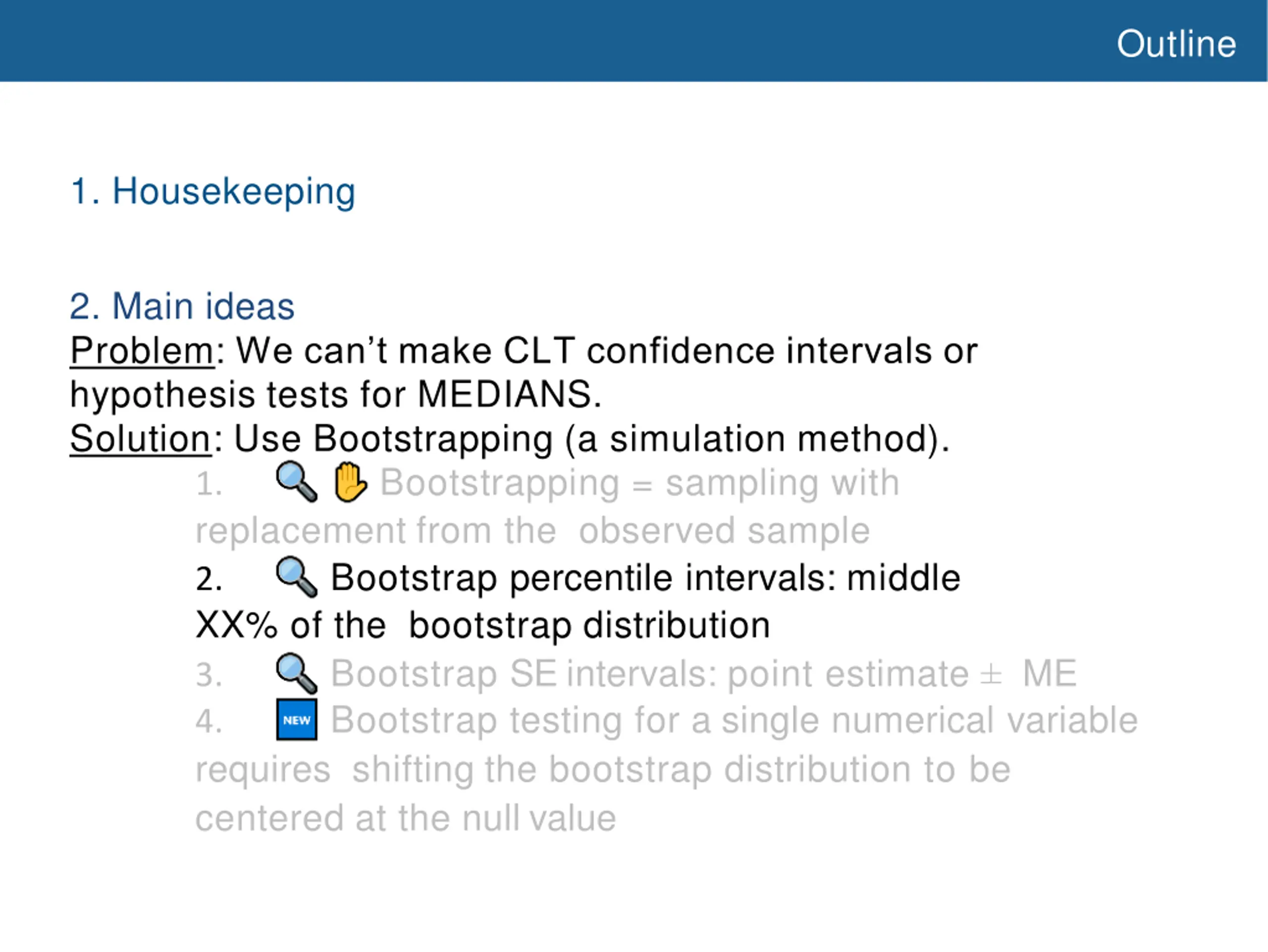The height and width of the screenshot is (952, 1268).
Task: Click the raised hand emoji icon
Action: point(350,482)
